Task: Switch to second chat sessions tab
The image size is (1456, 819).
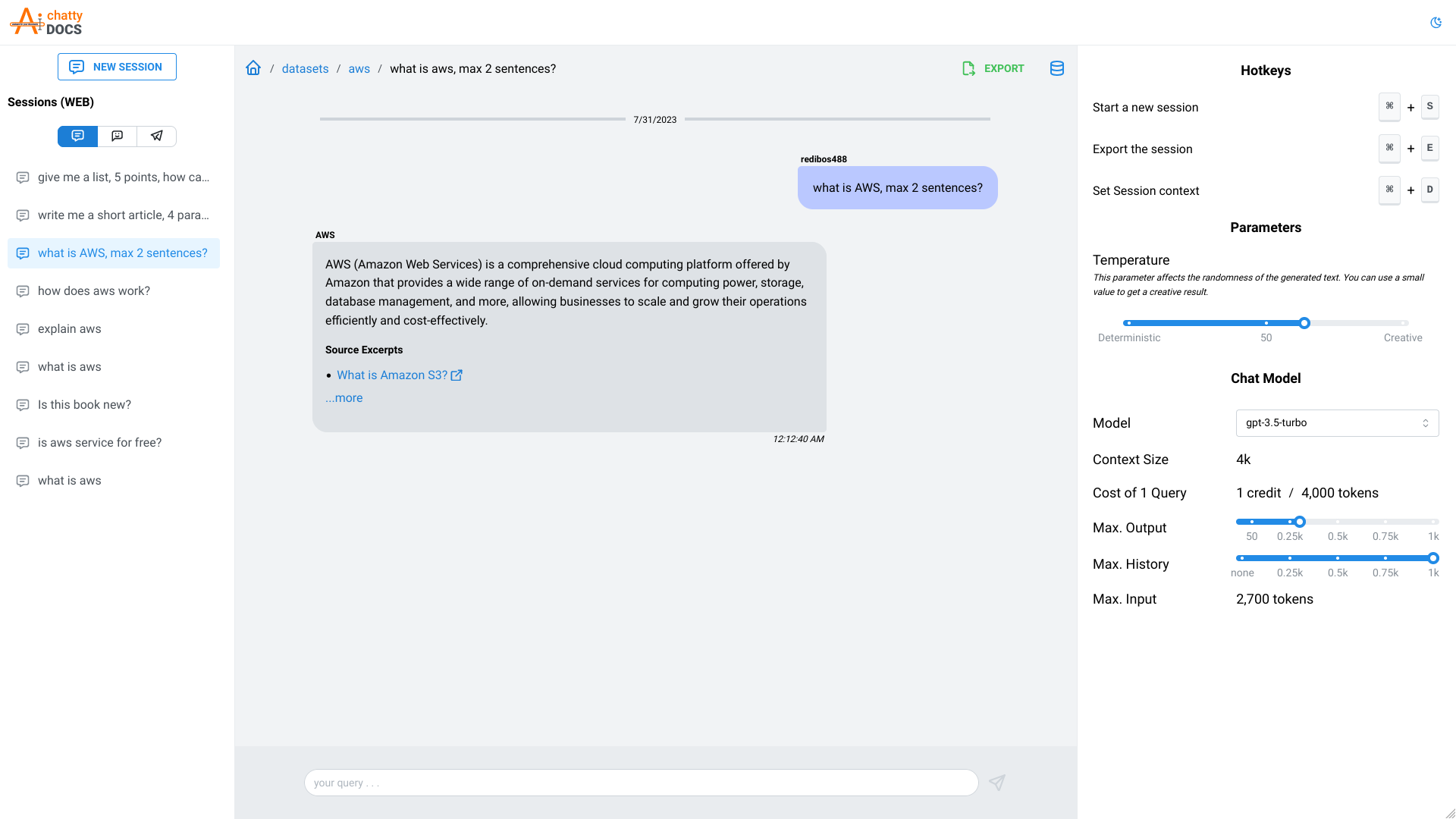Action: pyautogui.click(x=117, y=136)
